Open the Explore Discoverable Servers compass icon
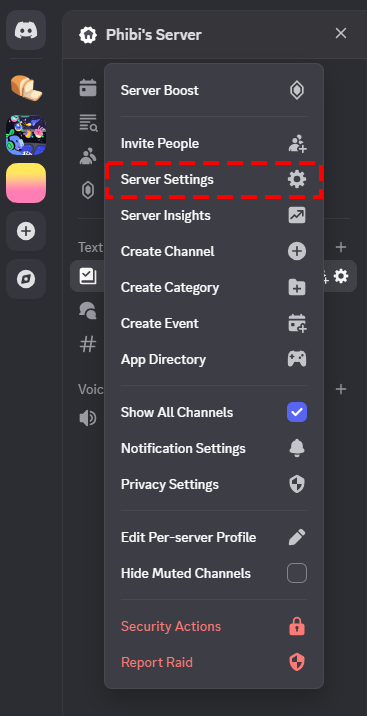Screen dimensions: 367x716 [26, 279]
